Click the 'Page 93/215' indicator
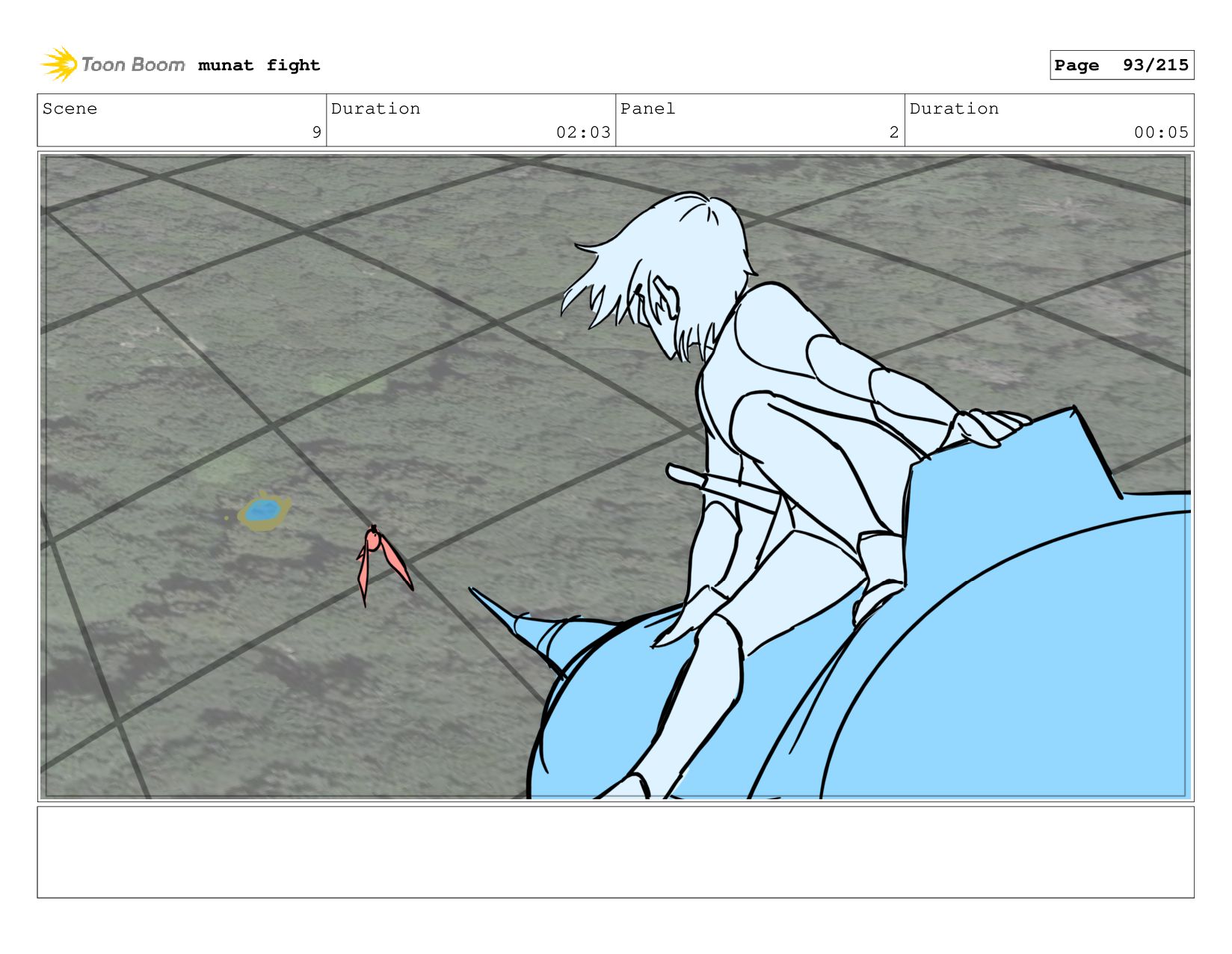This screenshot has width=1232, height=954. tap(1121, 65)
